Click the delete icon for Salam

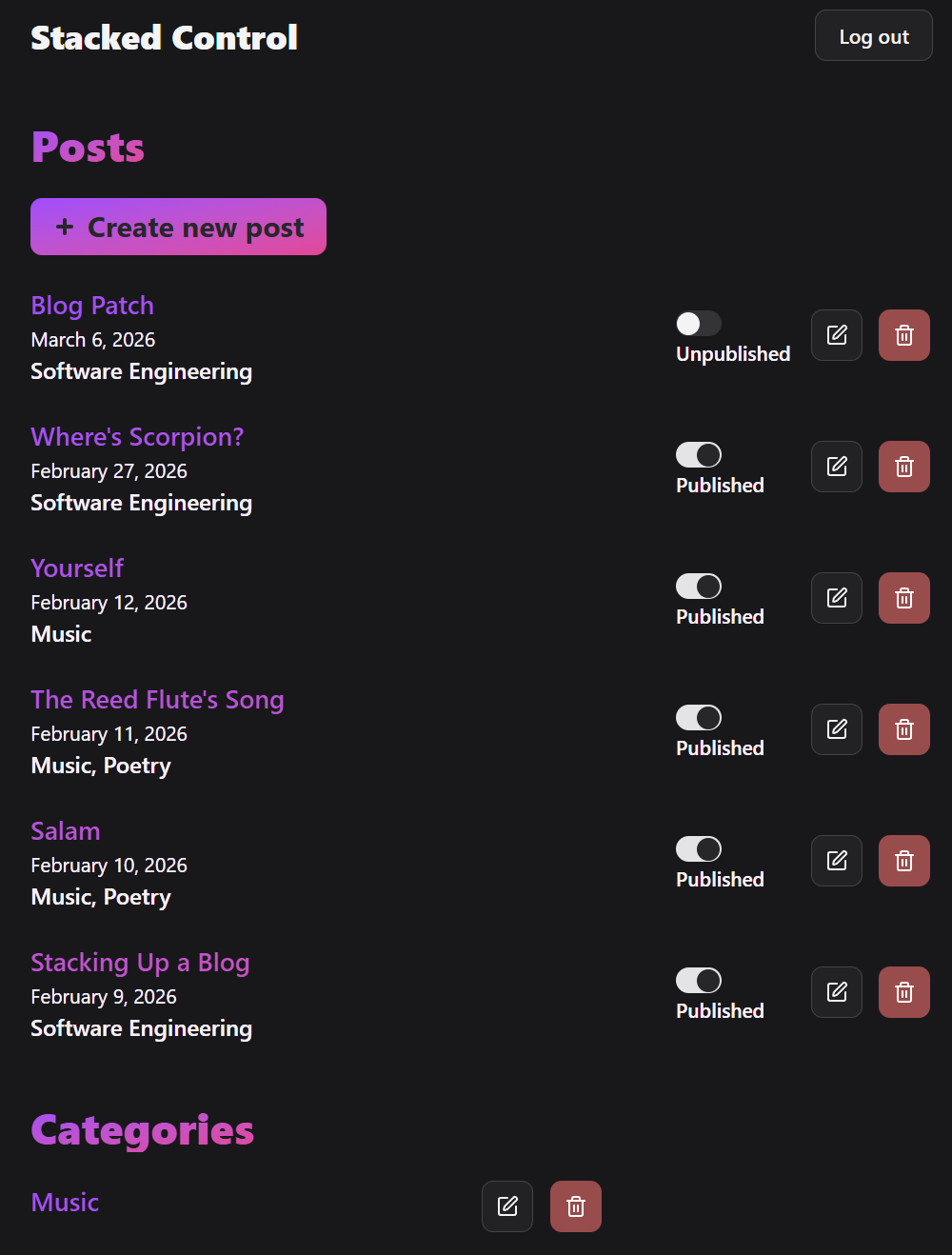pos(903,860)
